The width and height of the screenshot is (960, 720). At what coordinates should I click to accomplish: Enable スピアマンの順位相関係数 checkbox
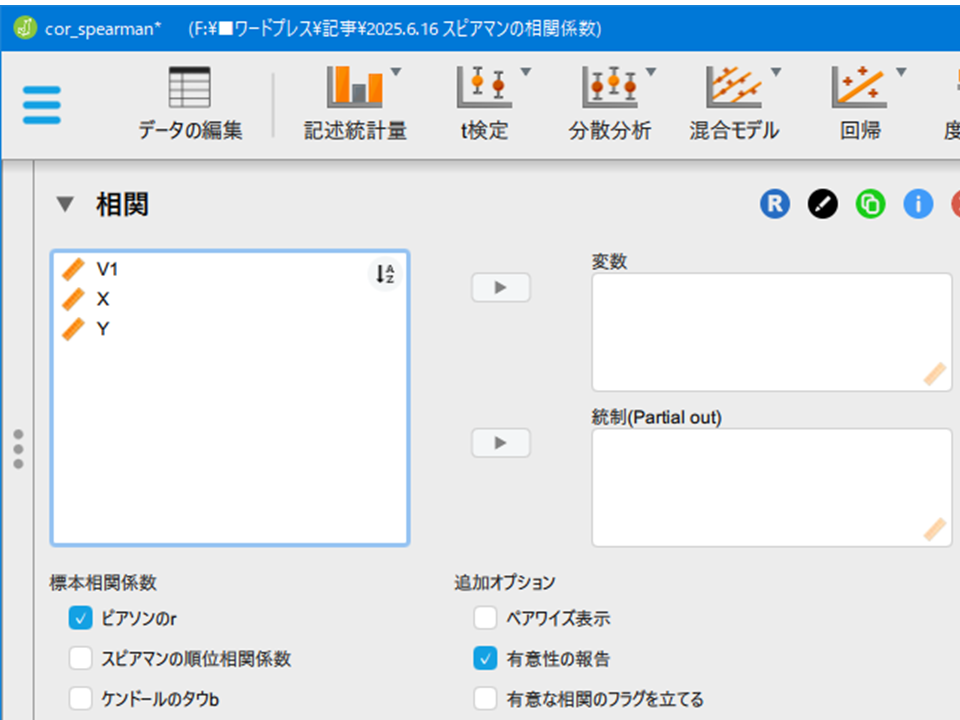81,659
